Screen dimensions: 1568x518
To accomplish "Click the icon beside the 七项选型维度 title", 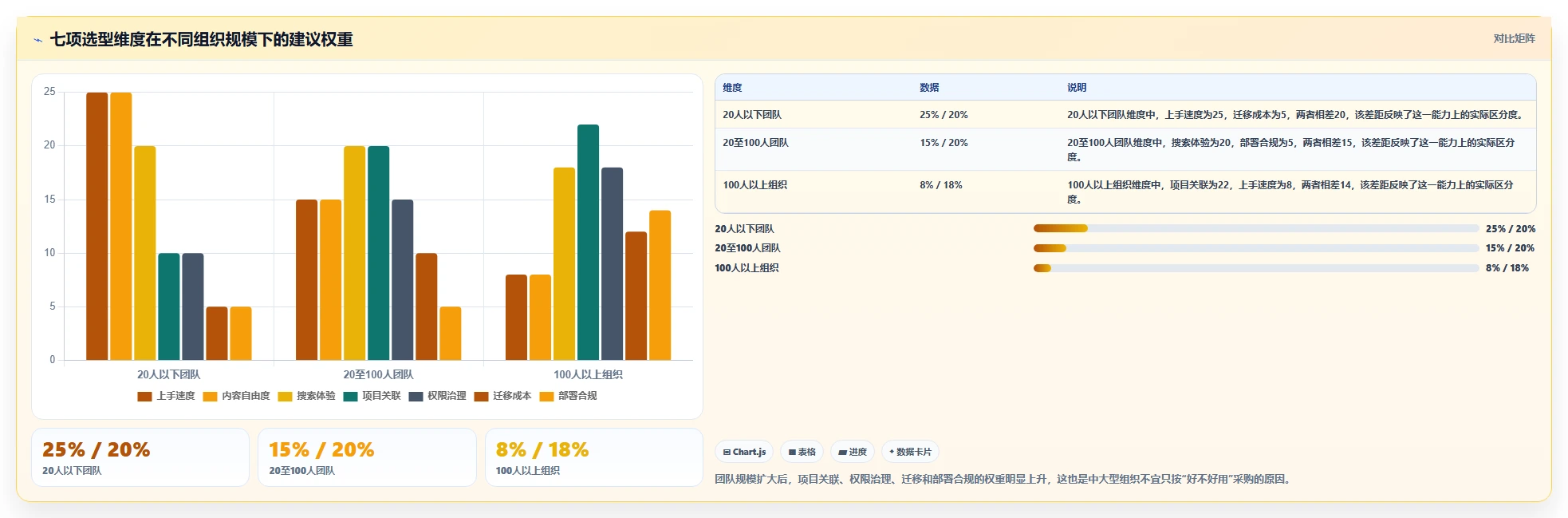I will 37,40.
